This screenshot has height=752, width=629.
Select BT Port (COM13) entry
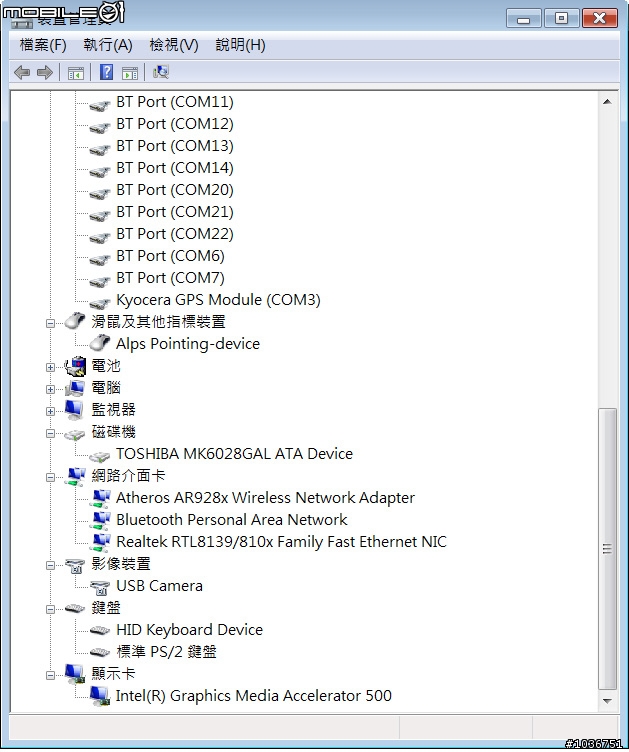(175, 146)
